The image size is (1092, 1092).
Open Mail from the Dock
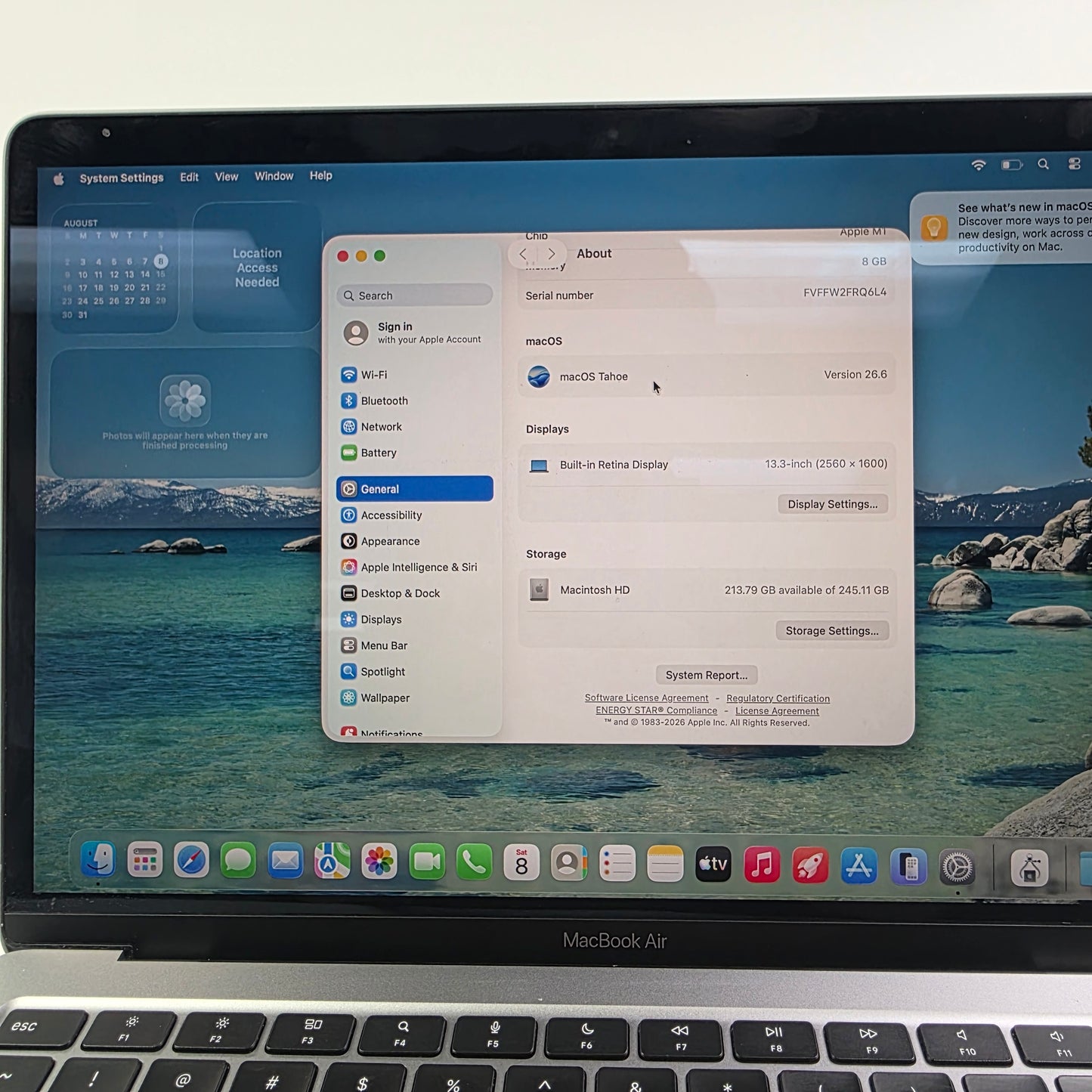pyautogui.click(x=285, y=862)
